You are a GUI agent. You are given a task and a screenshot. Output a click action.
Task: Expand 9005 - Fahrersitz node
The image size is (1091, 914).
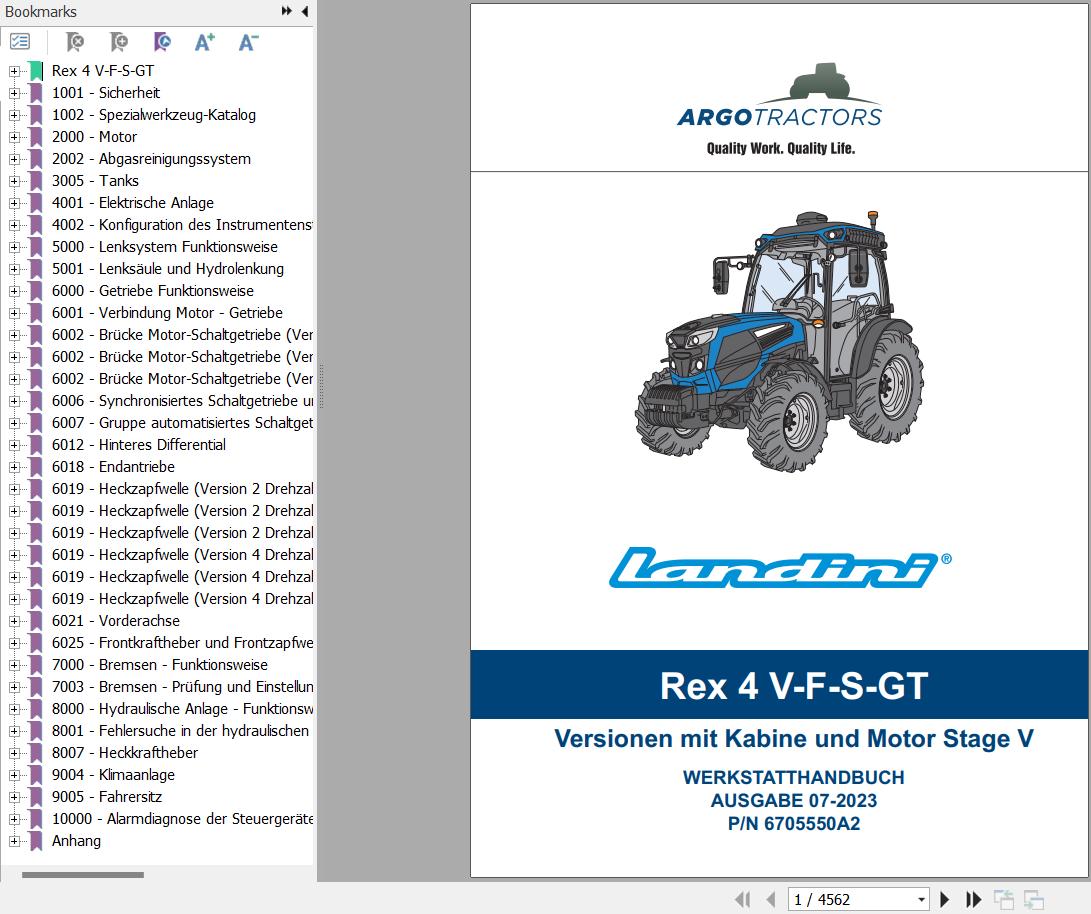(x=14, y=797)
